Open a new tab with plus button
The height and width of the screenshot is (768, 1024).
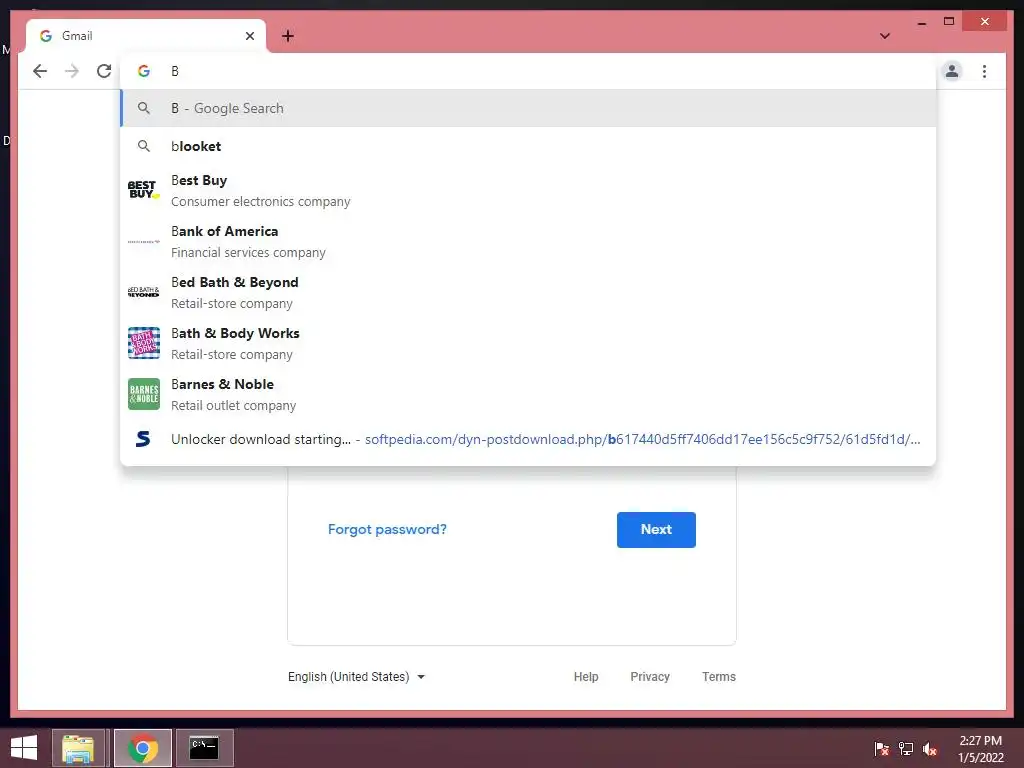(x=288, y=36)
